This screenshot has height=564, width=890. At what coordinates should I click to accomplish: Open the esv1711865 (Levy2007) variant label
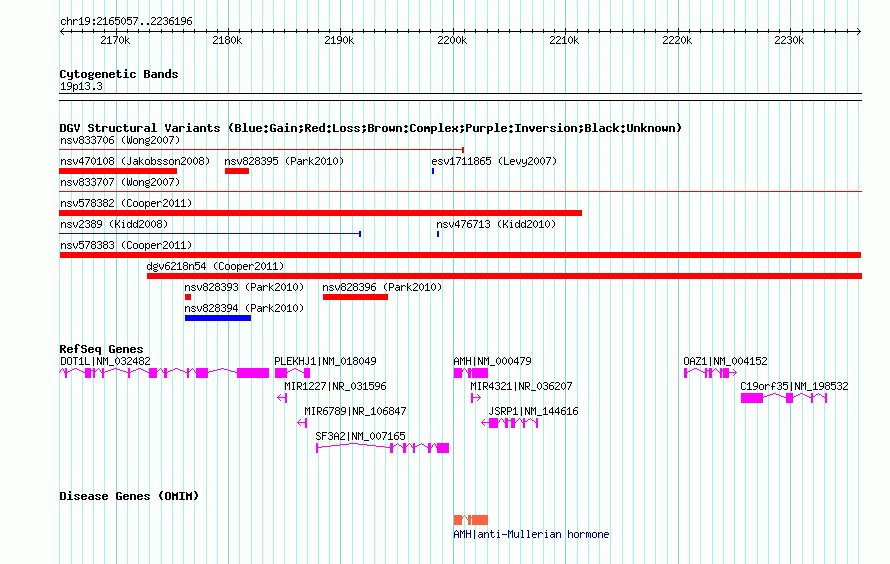[494, 161]
